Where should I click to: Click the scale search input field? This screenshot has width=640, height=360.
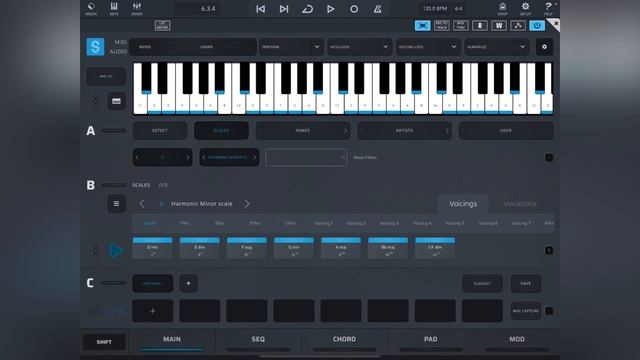click(306, 158)
